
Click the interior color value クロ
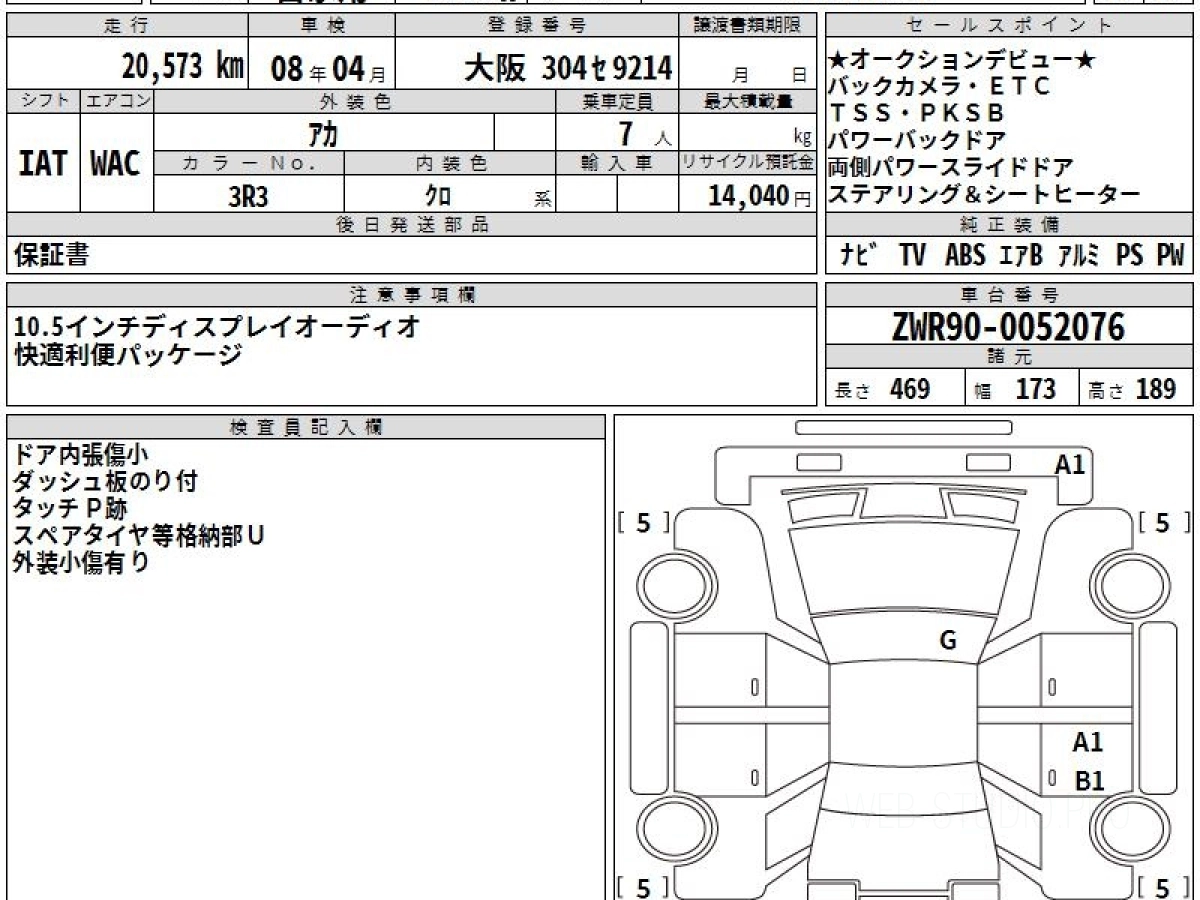(x=438, y=196)
